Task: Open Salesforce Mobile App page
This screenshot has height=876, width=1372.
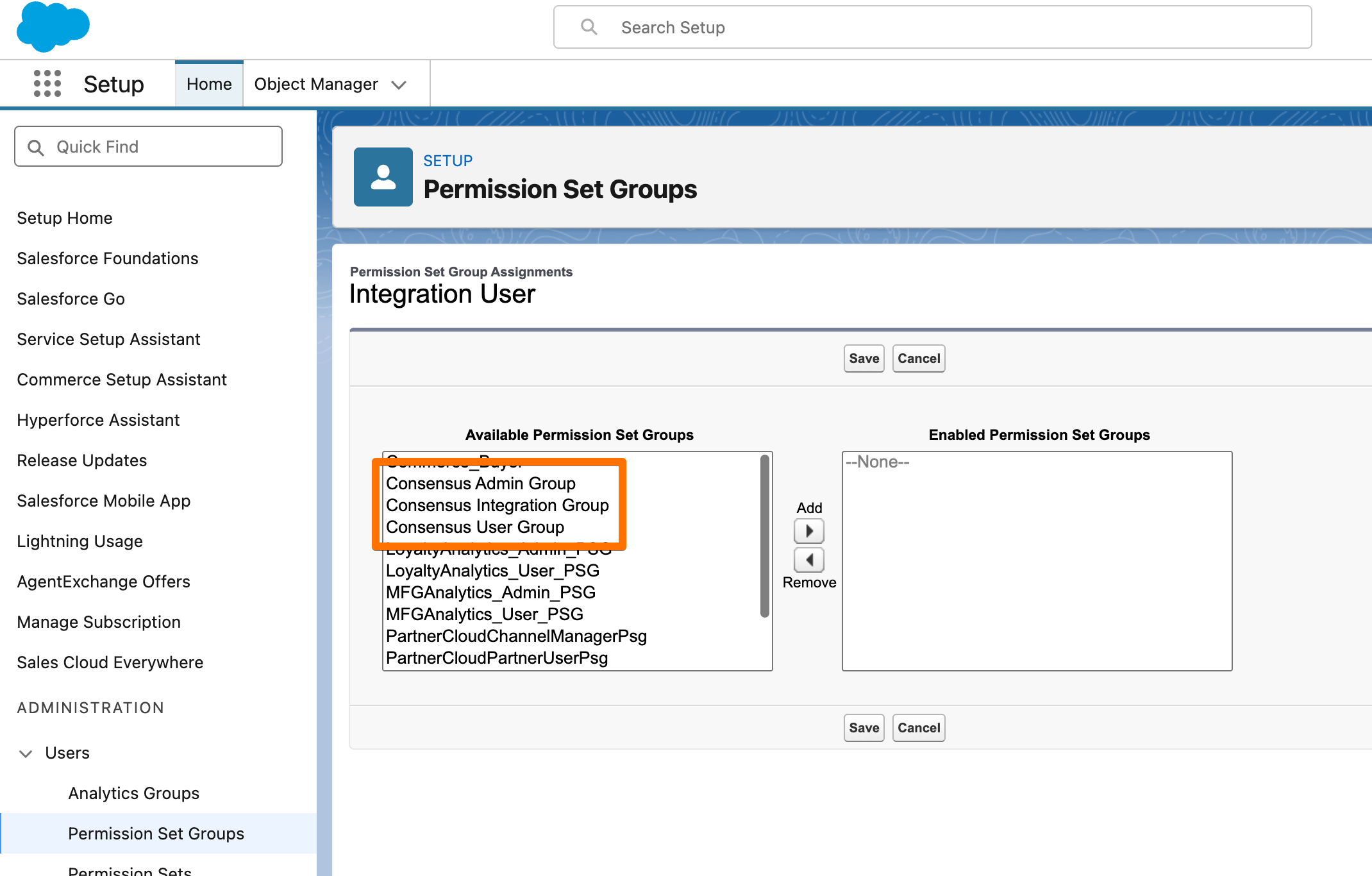Action: tap(104, 501)
